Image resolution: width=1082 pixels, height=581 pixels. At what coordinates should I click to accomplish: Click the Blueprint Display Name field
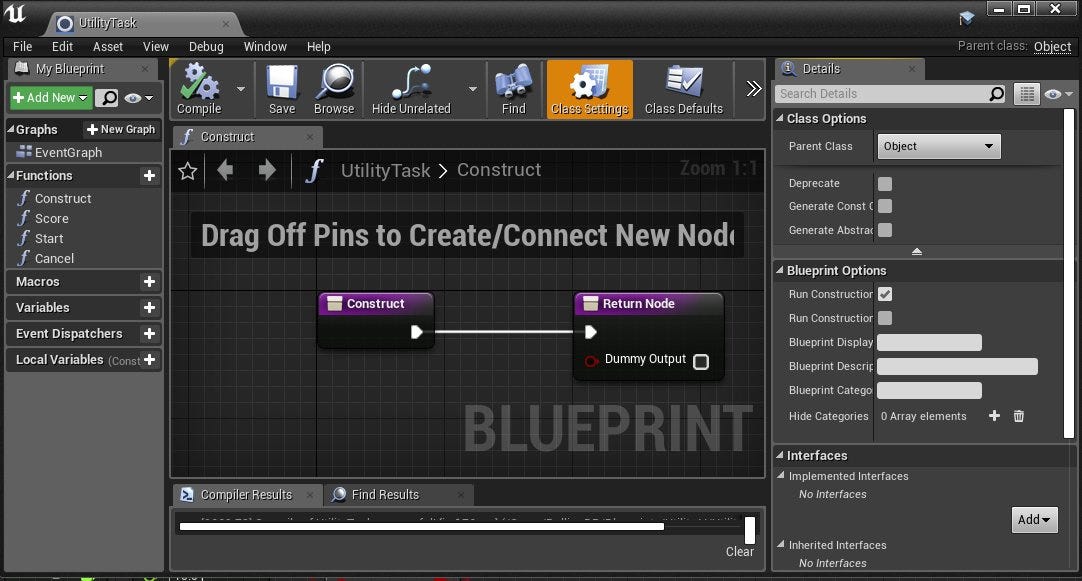(x=929, y=342)
